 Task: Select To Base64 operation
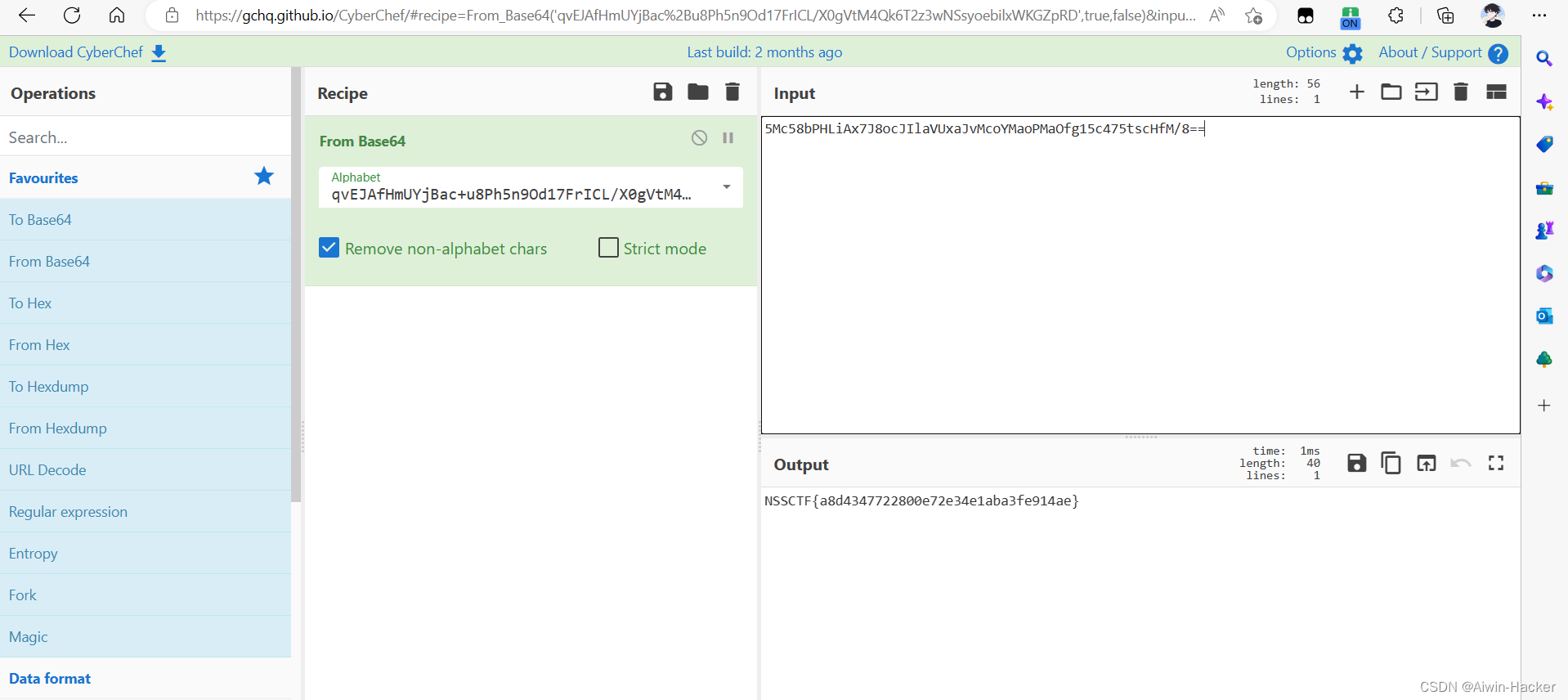coord(146,219)
